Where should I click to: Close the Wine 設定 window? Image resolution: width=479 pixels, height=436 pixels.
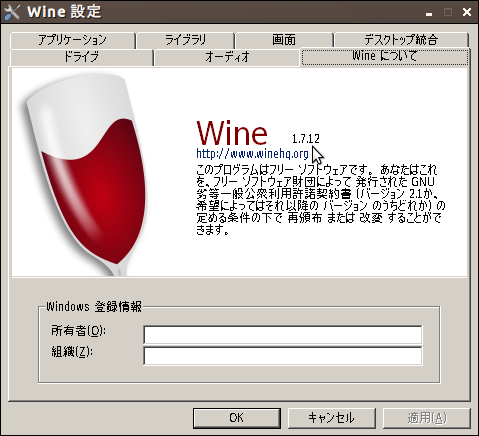click(467, 12)
